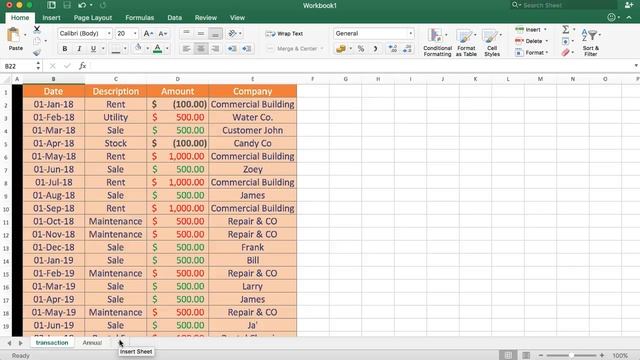Apply comma style format
640x360 pixels.
point(375,49)
